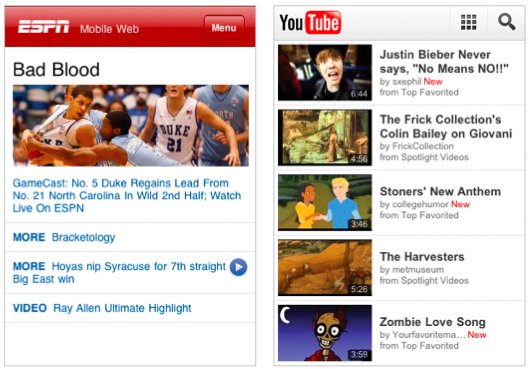The width and height of the screenshot is (530, 369).
Task: Open Hoyas nip Syracuse headline link
Action: coord(119,272)
